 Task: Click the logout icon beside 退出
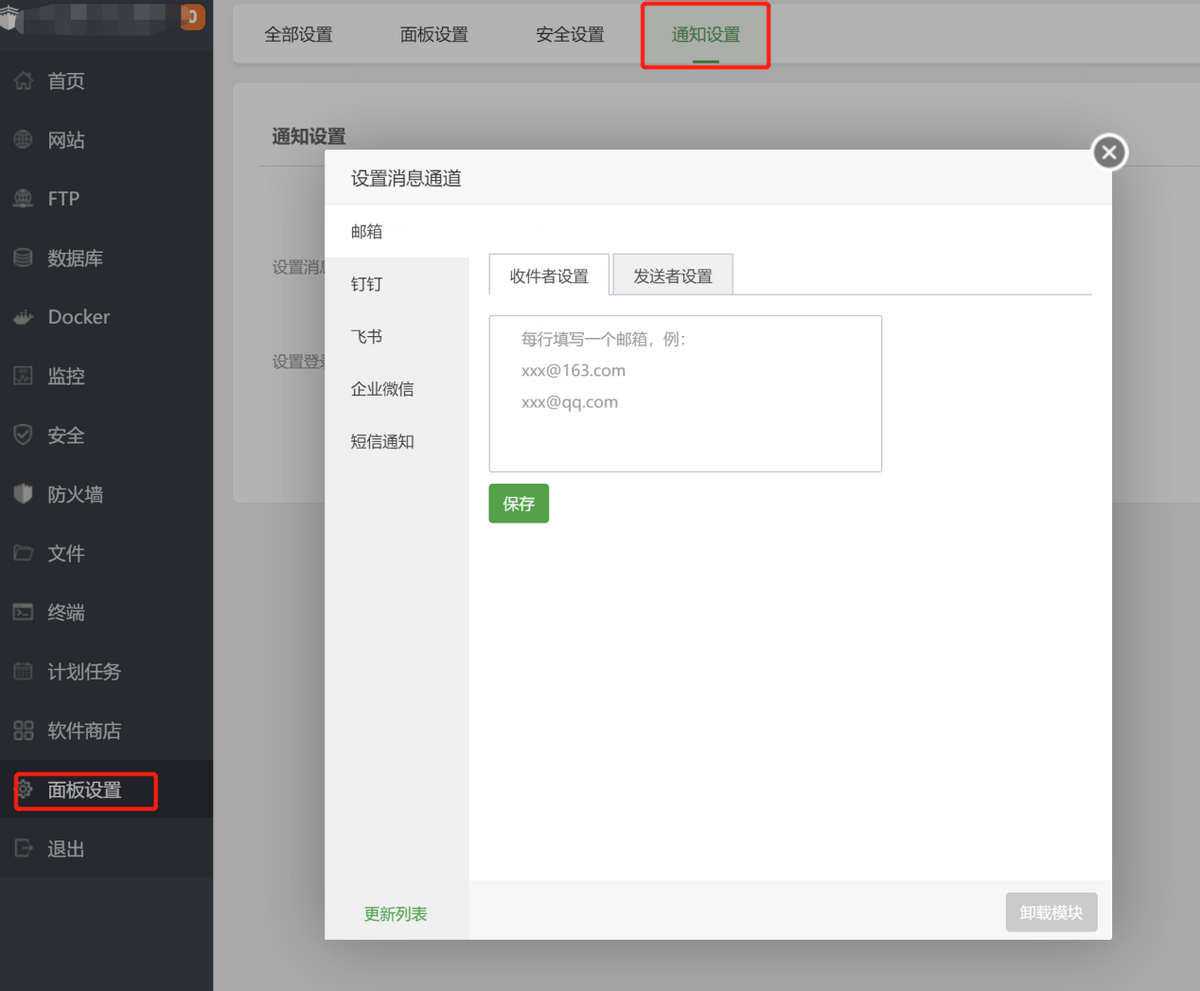pos(23,848)
